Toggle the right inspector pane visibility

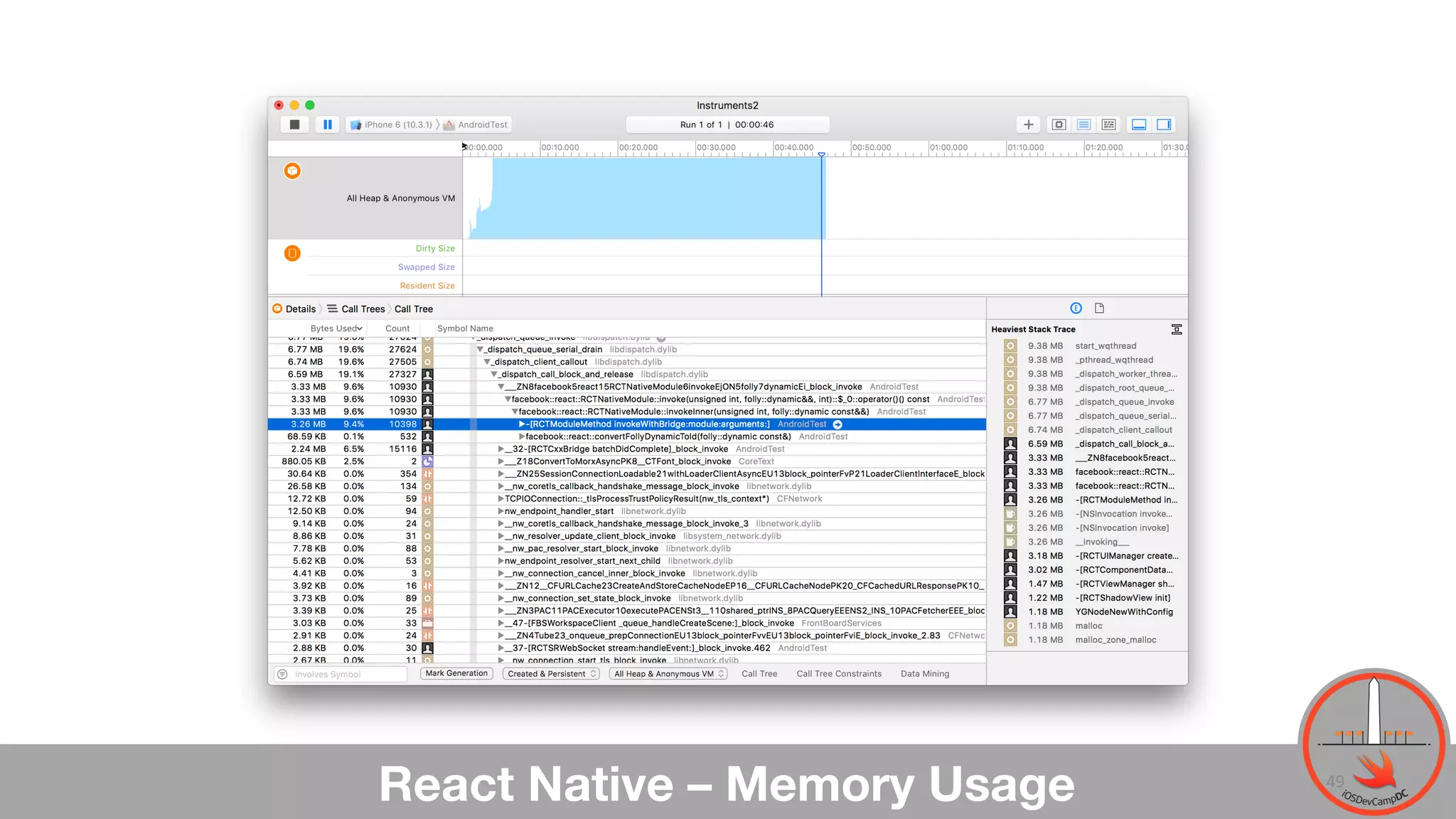(x=1164, y=124)
